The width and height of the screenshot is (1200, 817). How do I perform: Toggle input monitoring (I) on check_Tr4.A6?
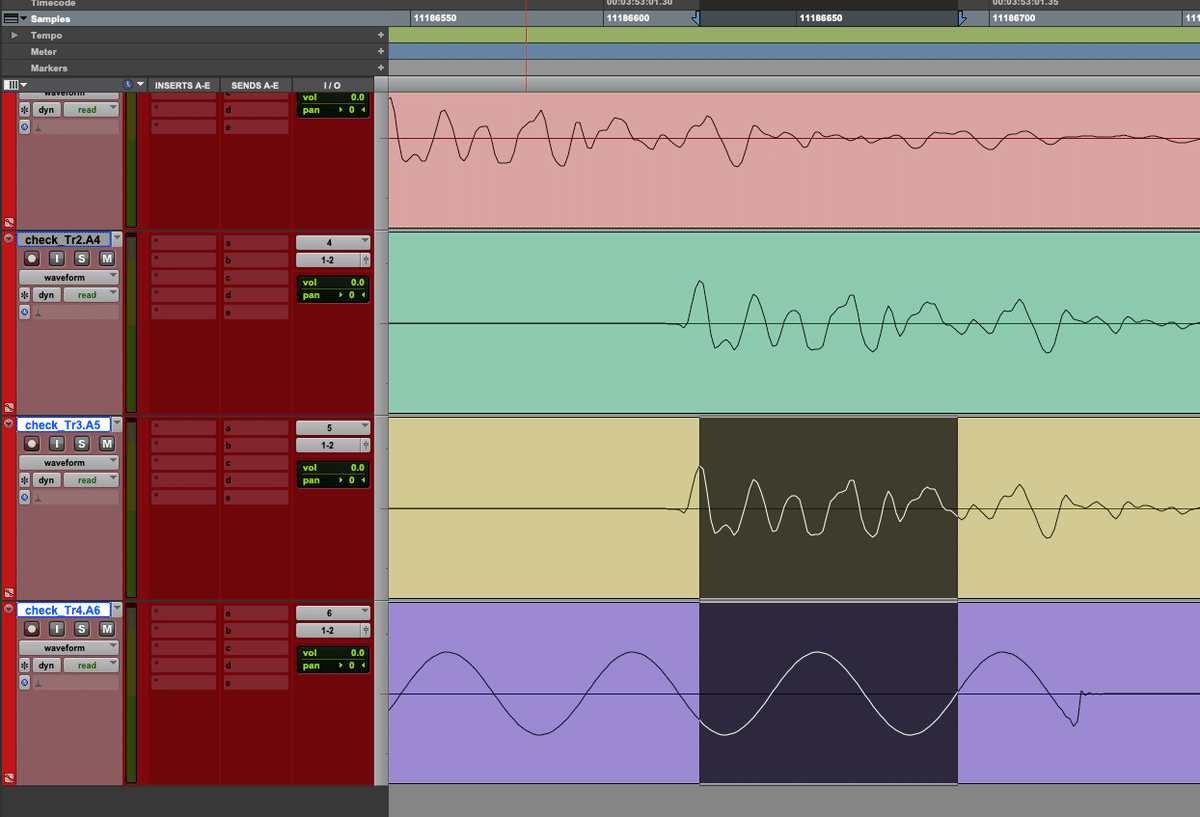click(56, 628)
